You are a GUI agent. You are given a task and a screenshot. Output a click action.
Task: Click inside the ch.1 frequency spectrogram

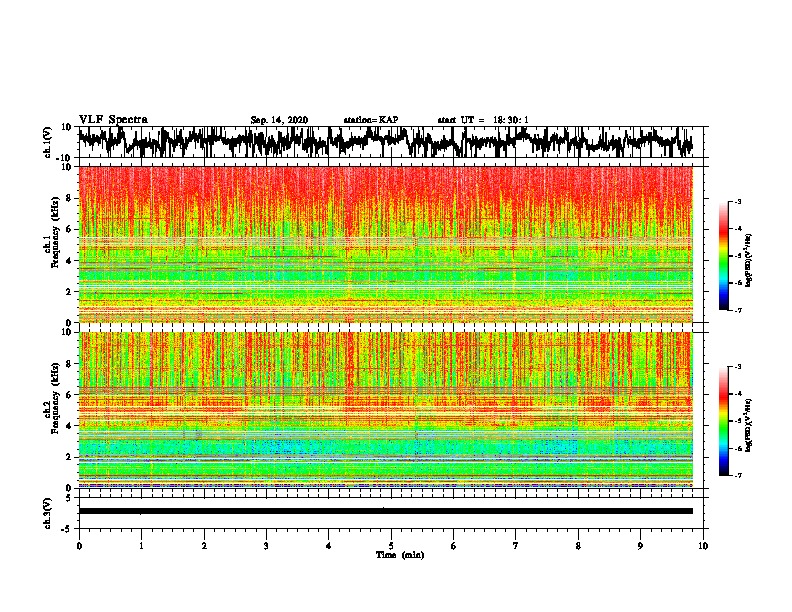(385, 244)
